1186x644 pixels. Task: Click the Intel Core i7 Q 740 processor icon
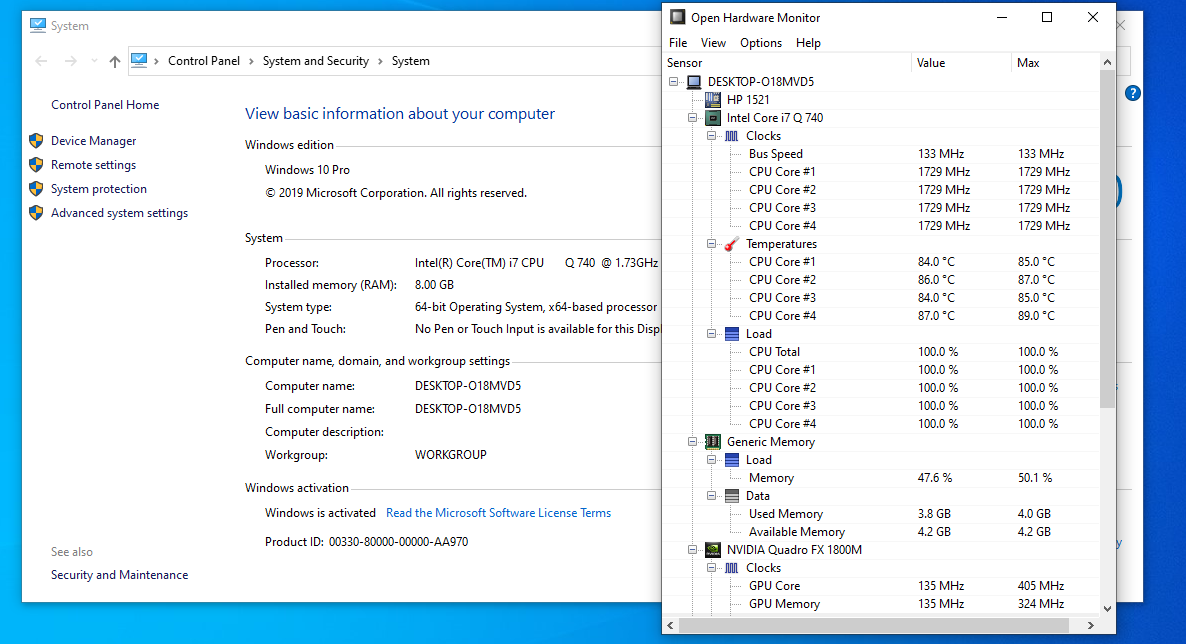pyautogui.click(x=713, y=117)
